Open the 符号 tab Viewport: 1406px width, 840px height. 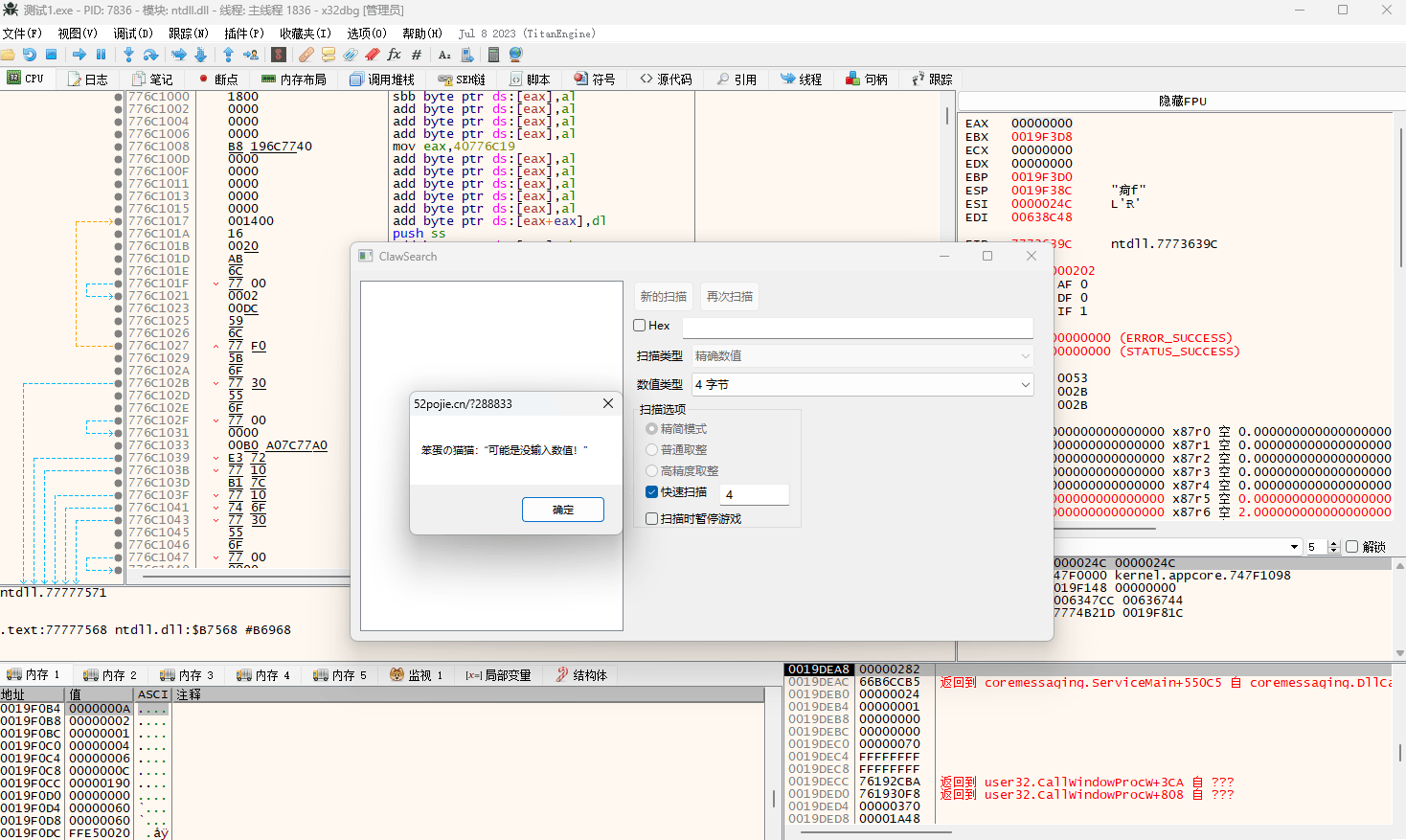[x=595, y=79]
